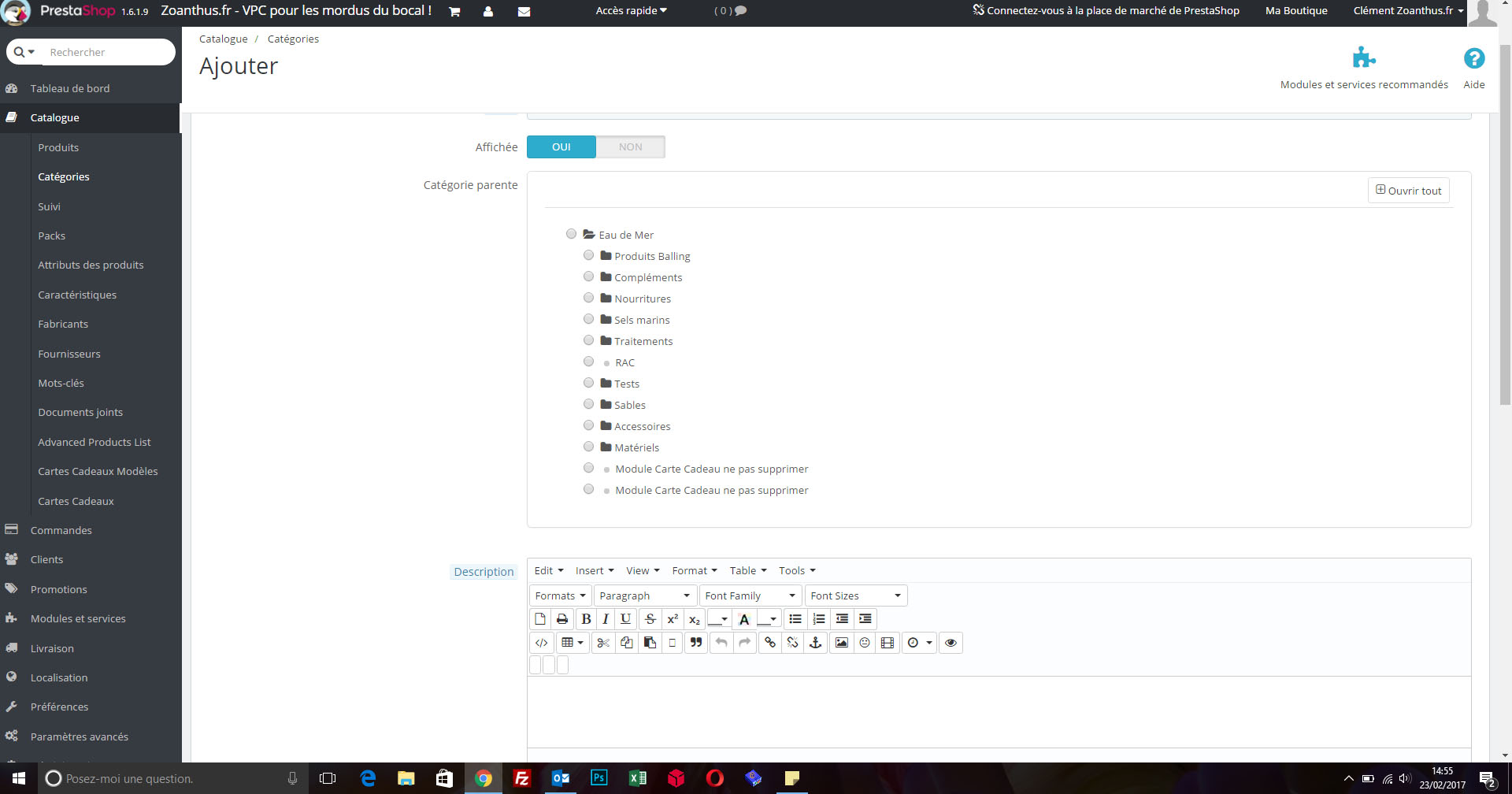Click the undo arrow icon

(x=721, y=643)
